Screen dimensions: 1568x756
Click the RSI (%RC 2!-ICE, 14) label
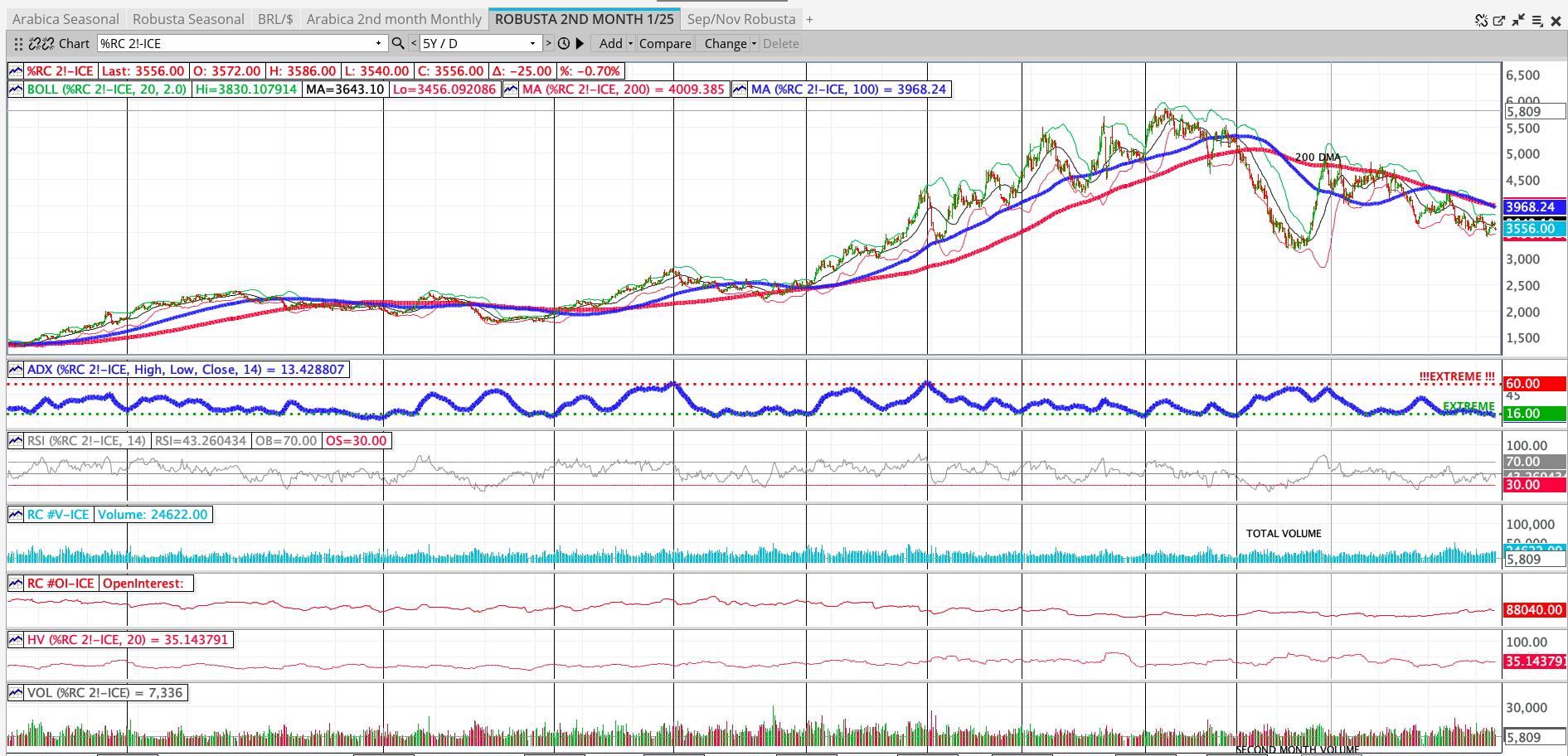86,441
